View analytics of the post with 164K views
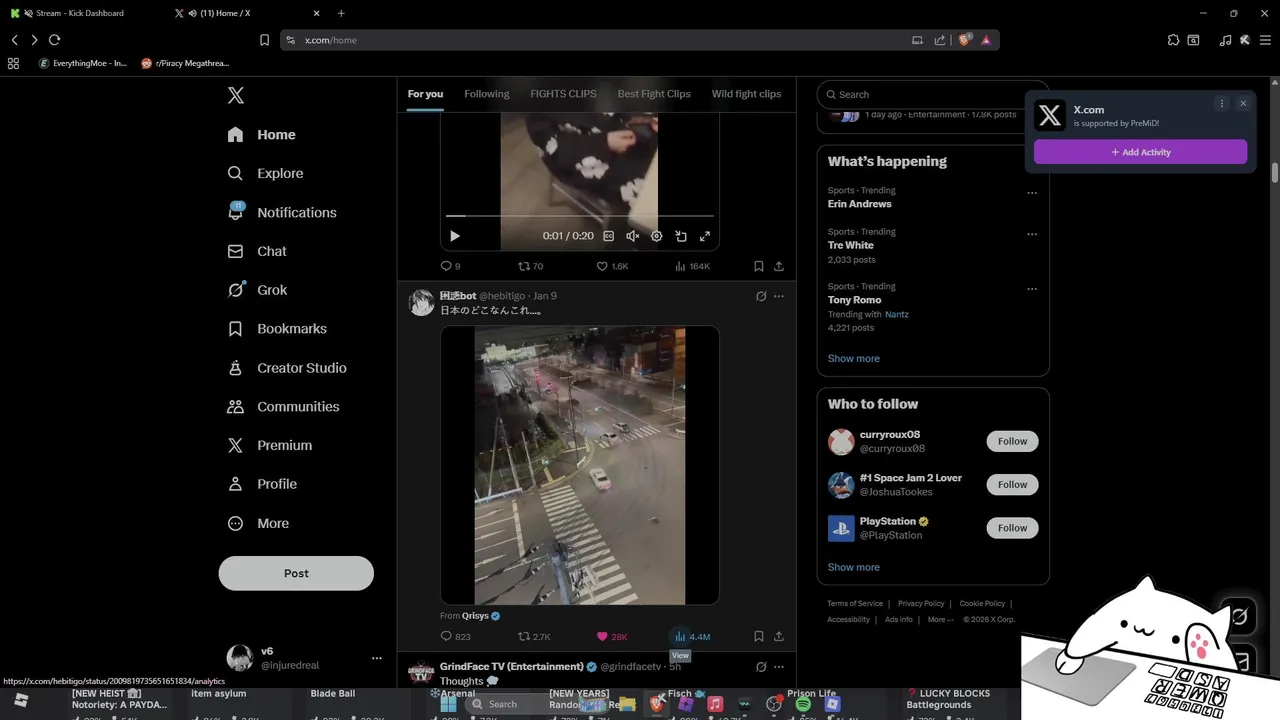 692,266
